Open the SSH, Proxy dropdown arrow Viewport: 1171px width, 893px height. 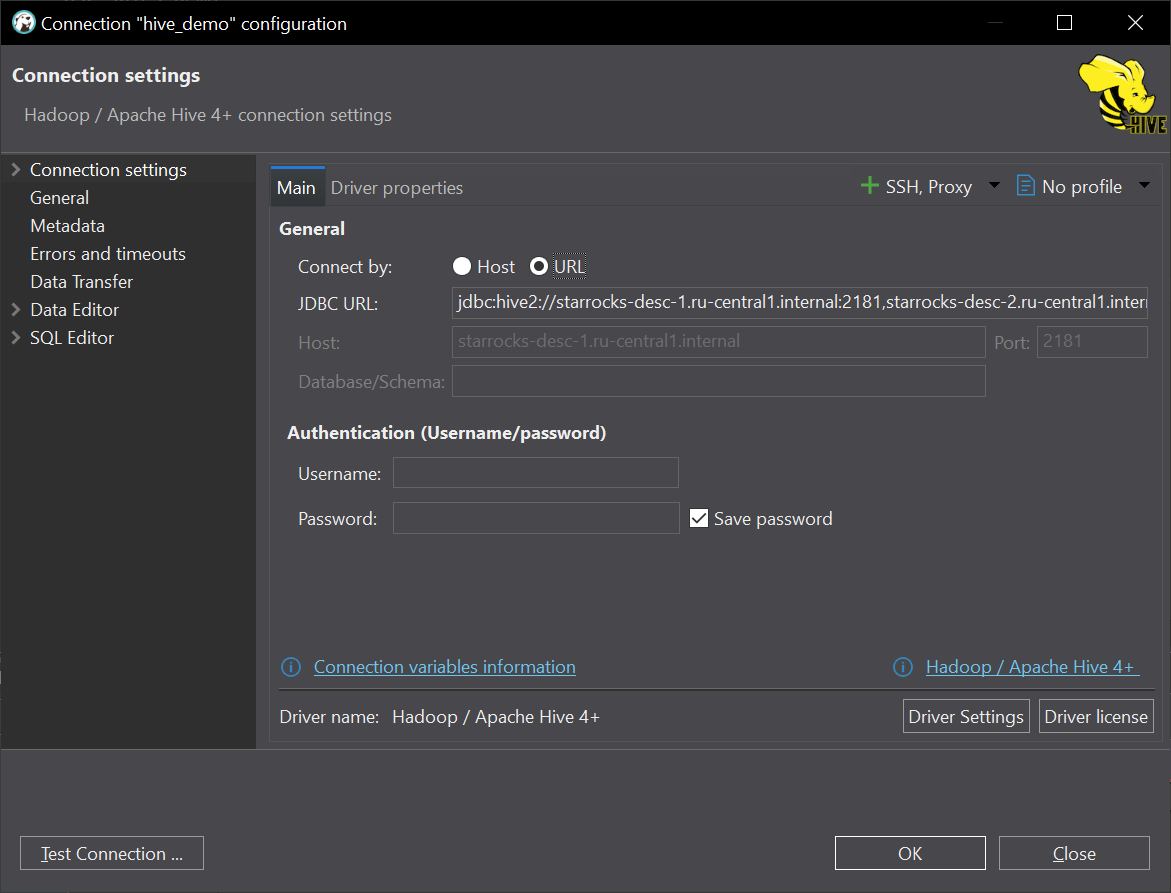[x=994, y=185]
